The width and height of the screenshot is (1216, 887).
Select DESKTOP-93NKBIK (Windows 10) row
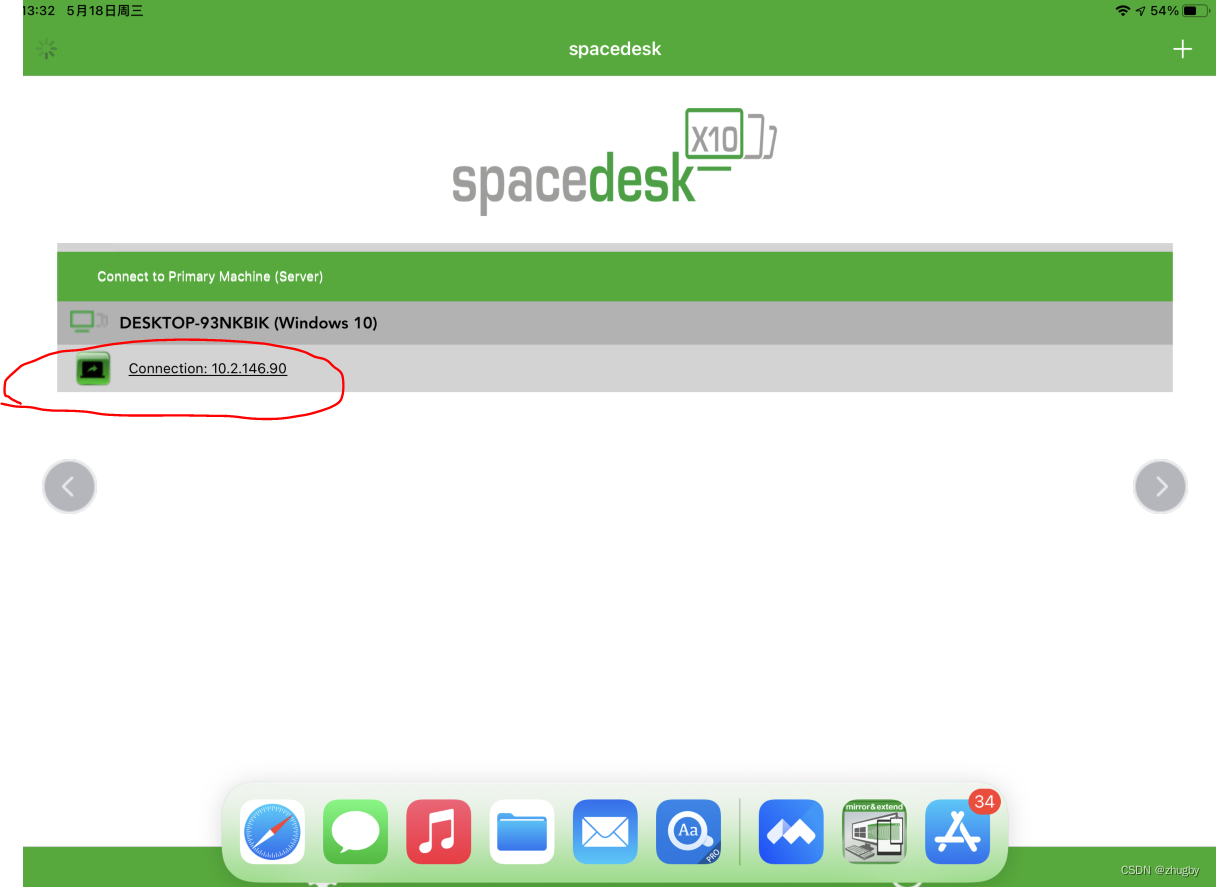(614, 323)
